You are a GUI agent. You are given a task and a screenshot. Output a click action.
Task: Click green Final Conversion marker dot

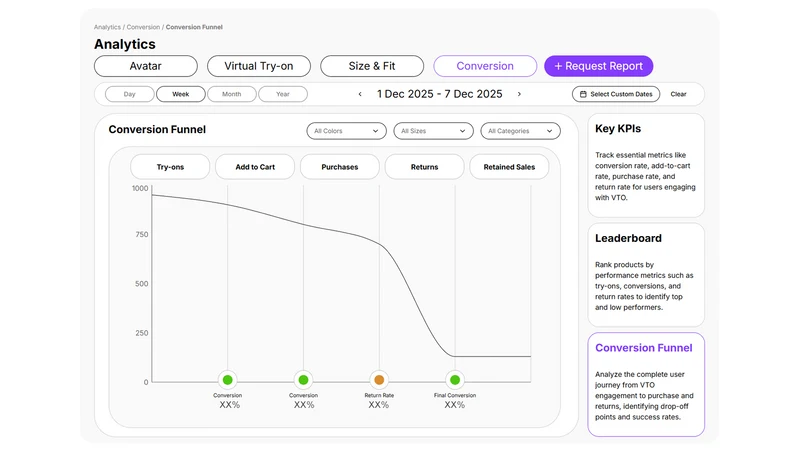[x=455, y=380]
